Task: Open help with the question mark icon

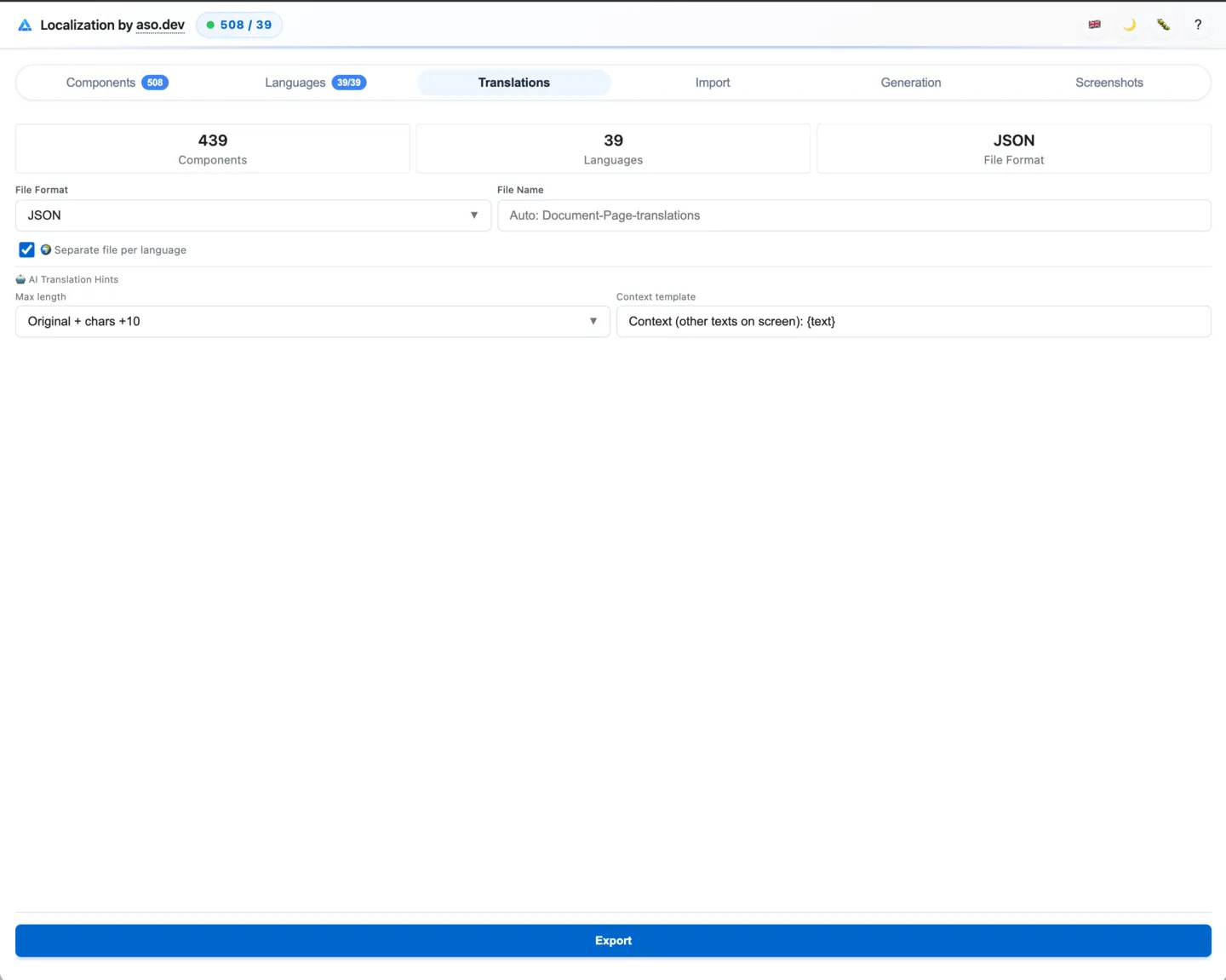Action: (1198, 25)
